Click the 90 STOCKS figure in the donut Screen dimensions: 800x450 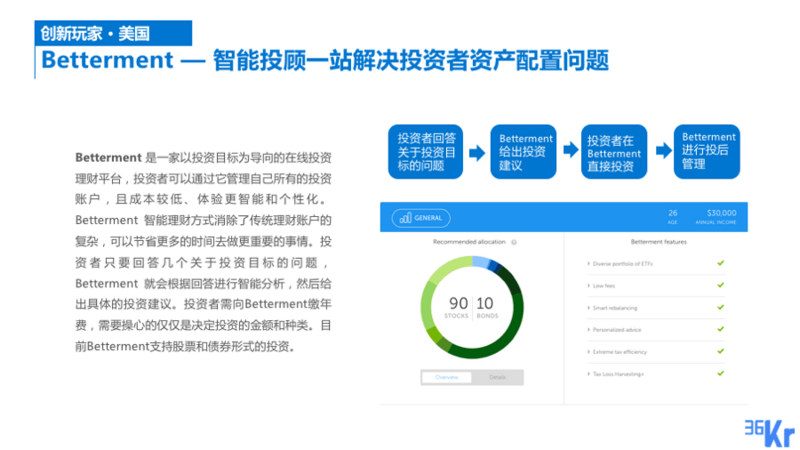(457, 307)
